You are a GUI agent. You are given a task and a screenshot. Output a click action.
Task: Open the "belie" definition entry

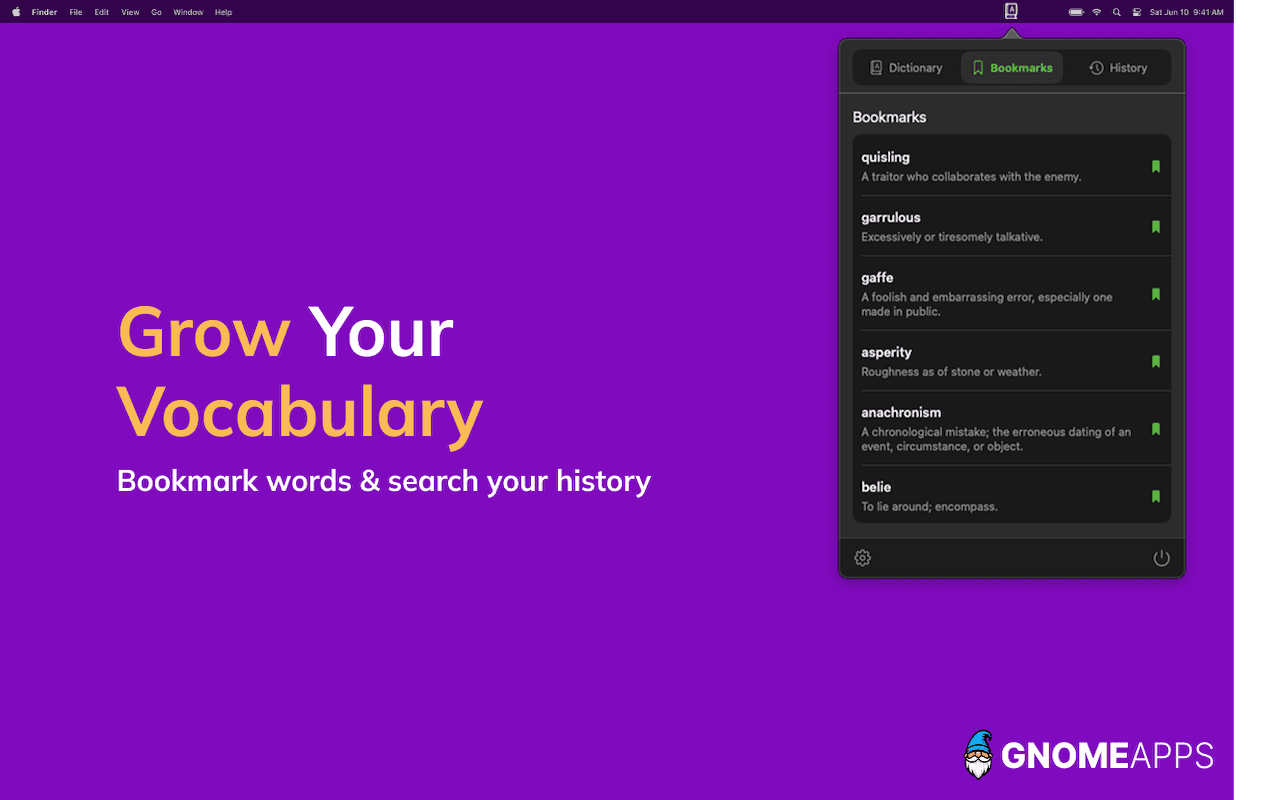click(990, 495)
